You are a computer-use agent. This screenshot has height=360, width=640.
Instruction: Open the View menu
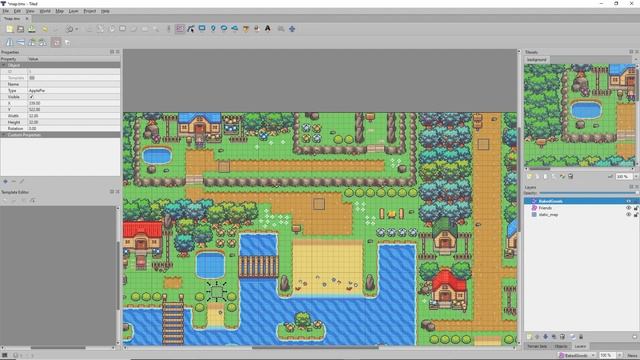[x=30, y=11]
